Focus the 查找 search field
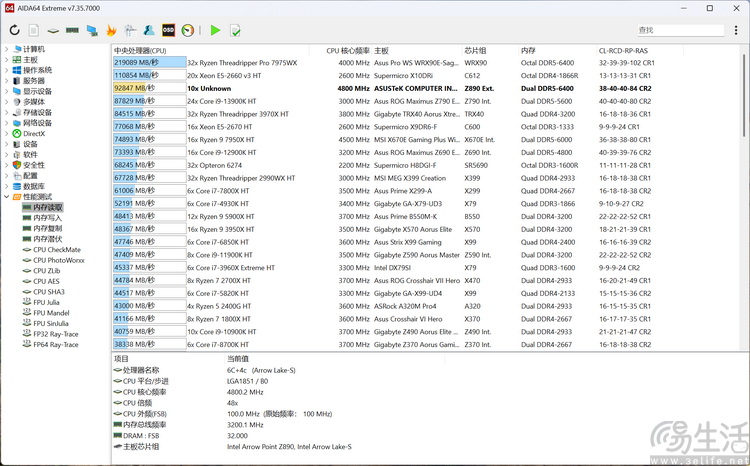The height and width of the screenshot is (466, 750). point(680,30)
